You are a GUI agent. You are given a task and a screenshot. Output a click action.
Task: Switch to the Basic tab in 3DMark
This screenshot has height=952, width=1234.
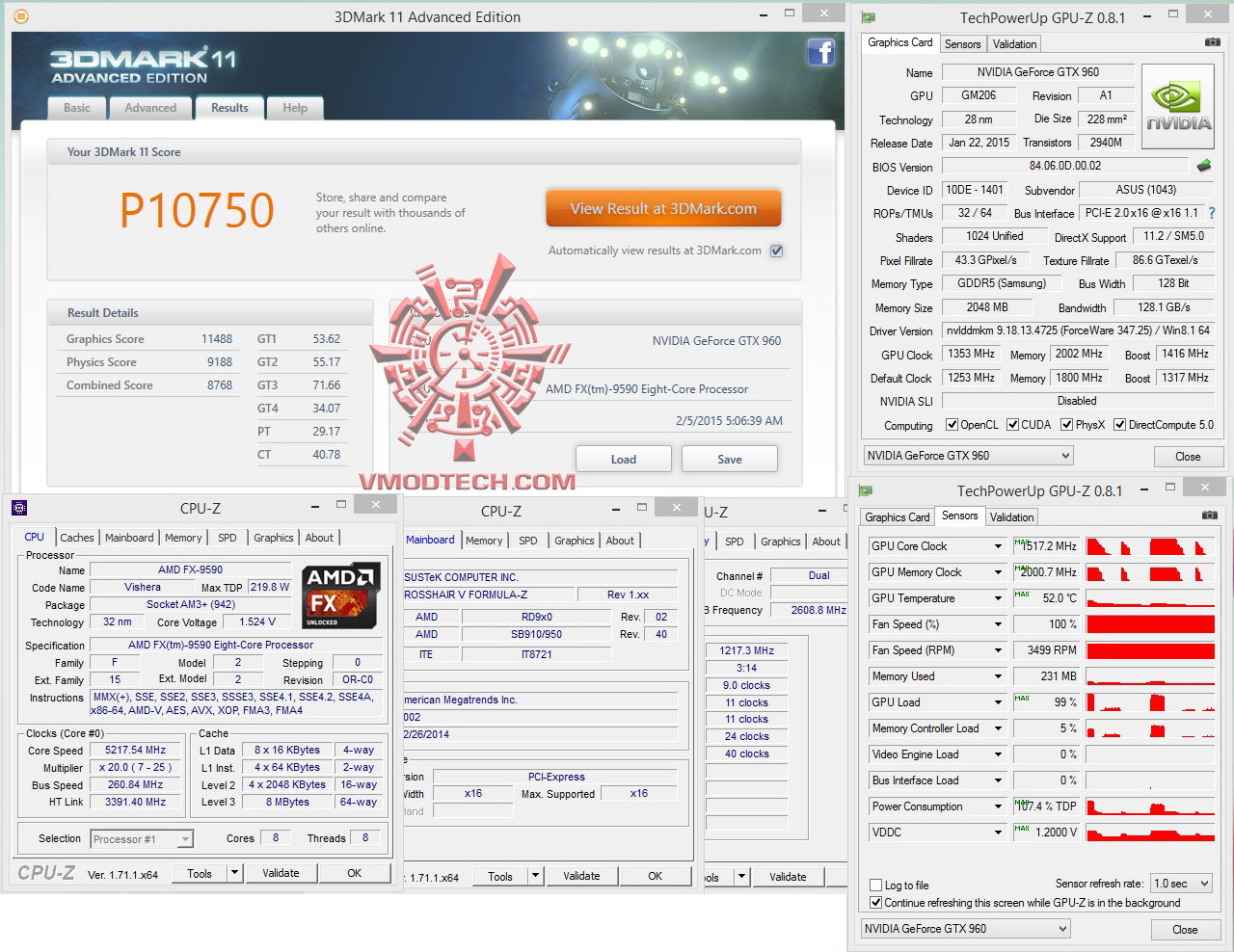pos(77,108)
